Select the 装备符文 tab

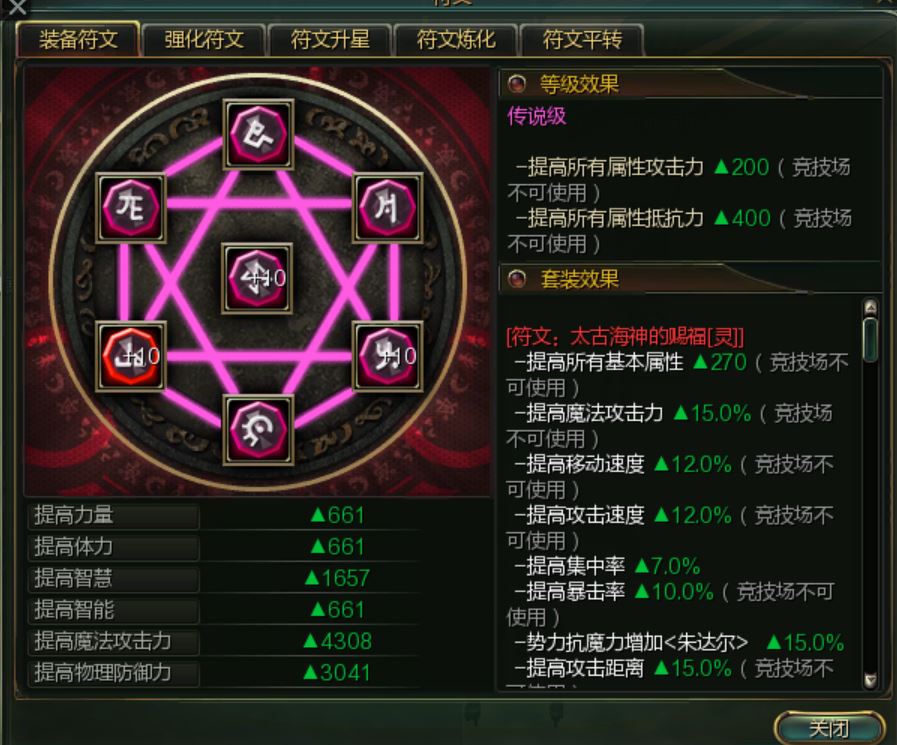pyautogui.click(x=78, y=39)
